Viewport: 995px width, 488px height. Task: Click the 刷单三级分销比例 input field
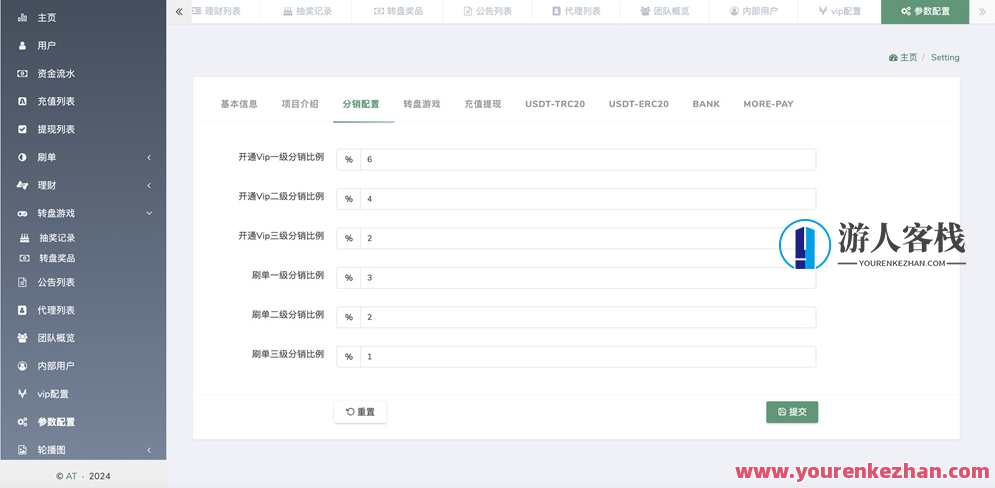tap(588, 356)
